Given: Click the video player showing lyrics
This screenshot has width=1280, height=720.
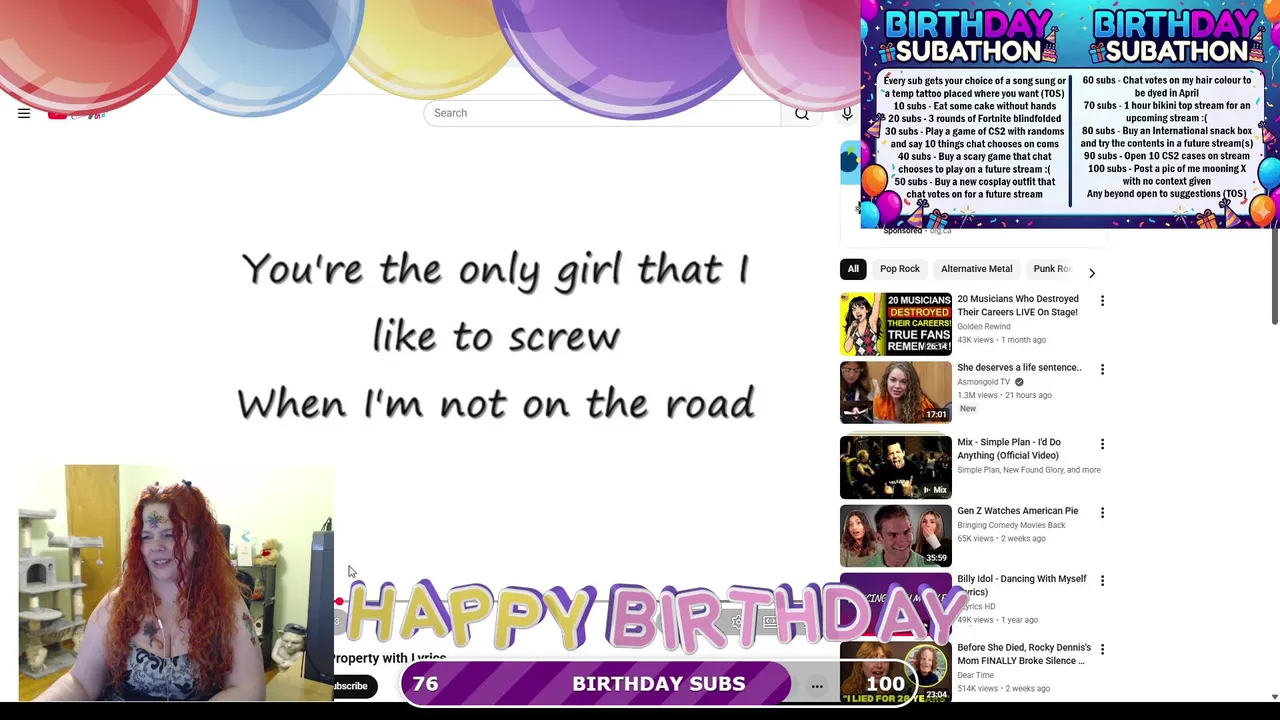Looking at the screenshot, I should coord(496,336).
